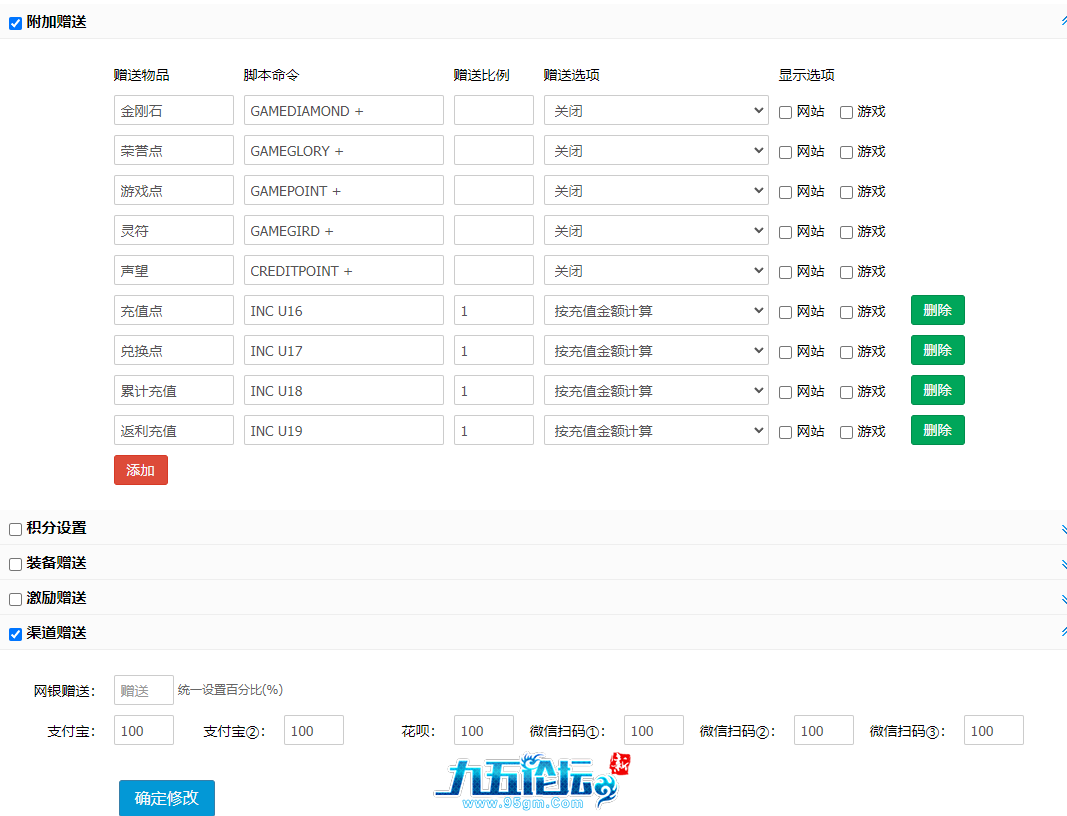Open 赠送选项 dropdown for 返利充值 row

655,430
